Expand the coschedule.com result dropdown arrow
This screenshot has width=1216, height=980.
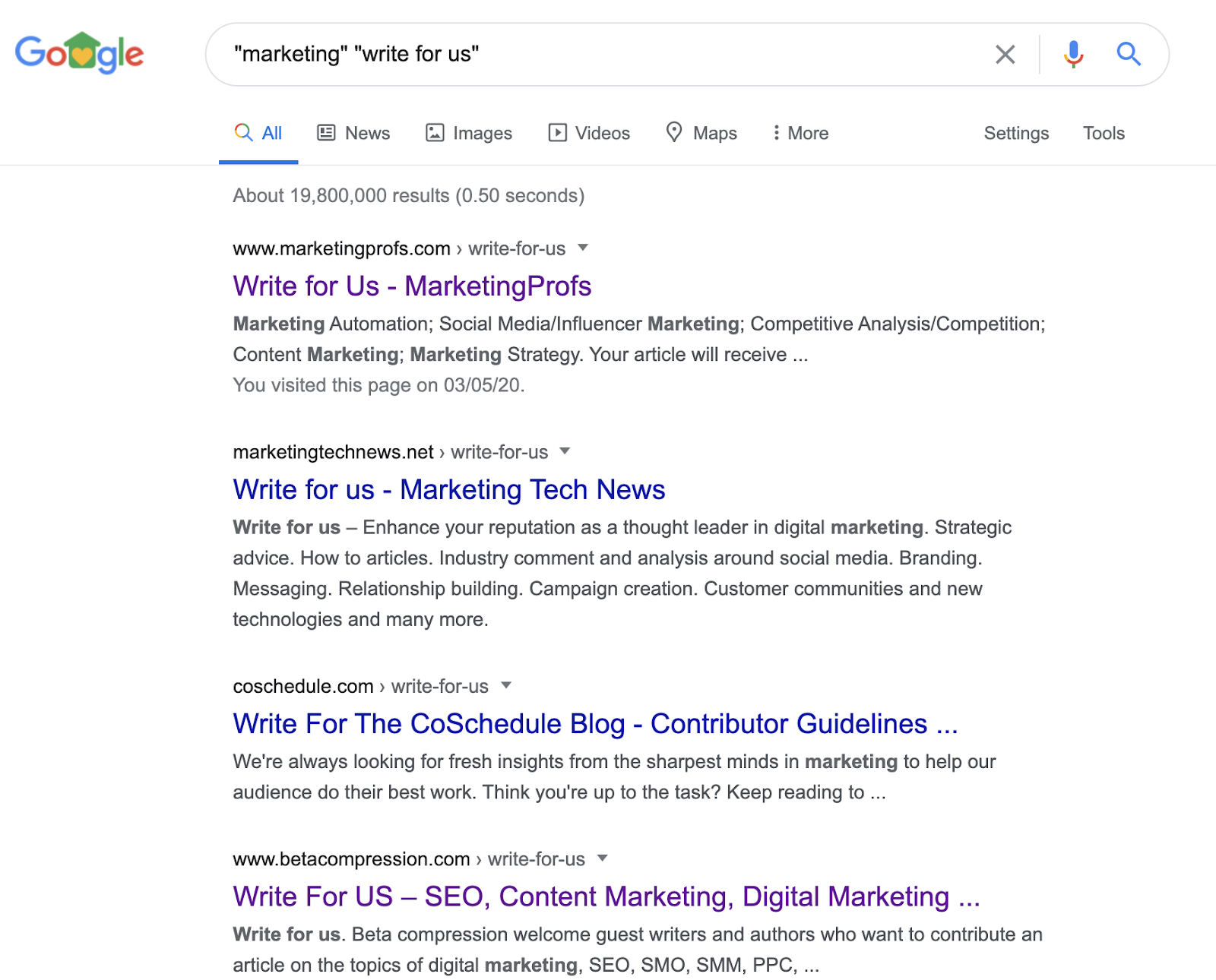[506, 685]
